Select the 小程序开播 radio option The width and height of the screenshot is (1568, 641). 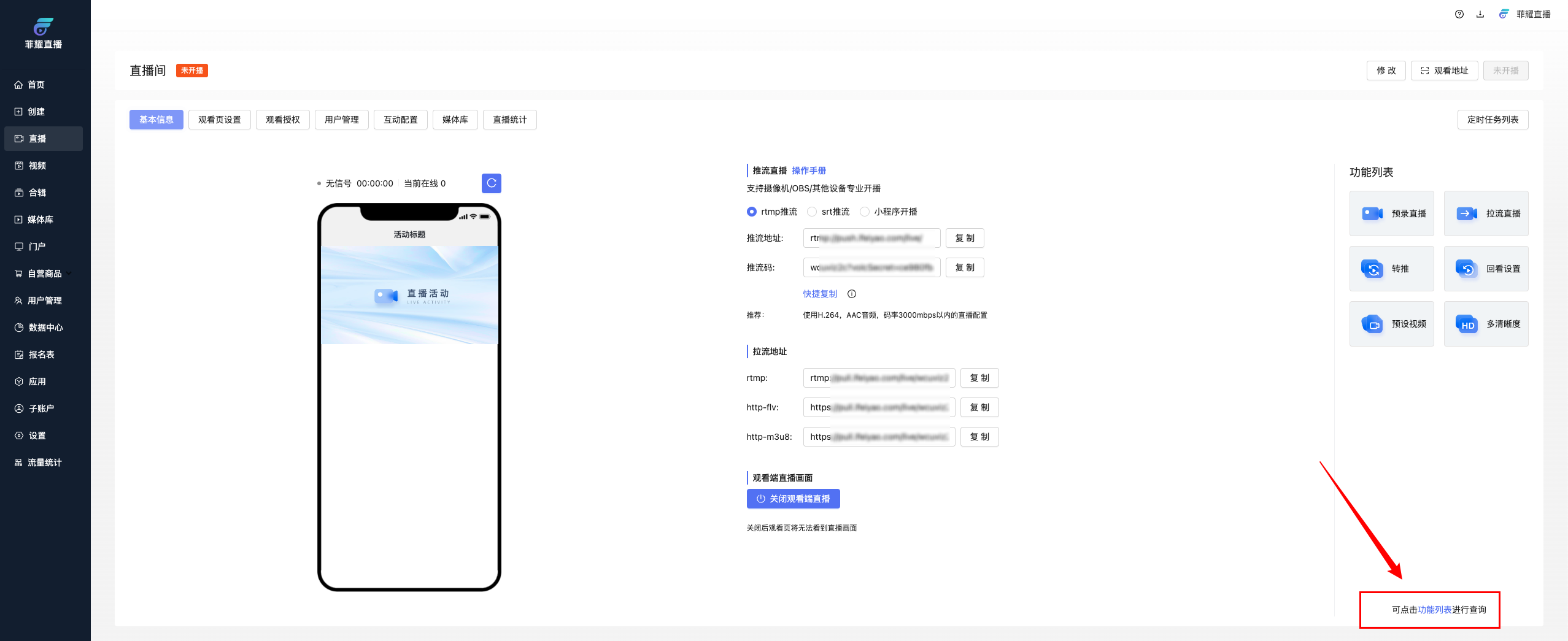(865, 212)
